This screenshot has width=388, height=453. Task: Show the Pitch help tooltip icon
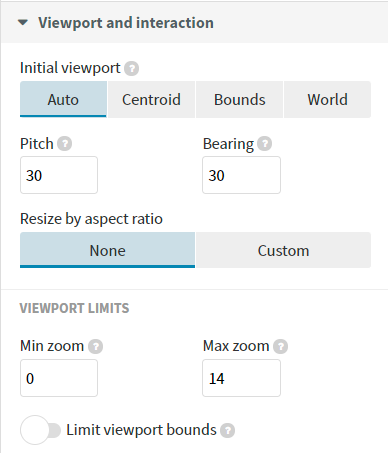(64, 144)
